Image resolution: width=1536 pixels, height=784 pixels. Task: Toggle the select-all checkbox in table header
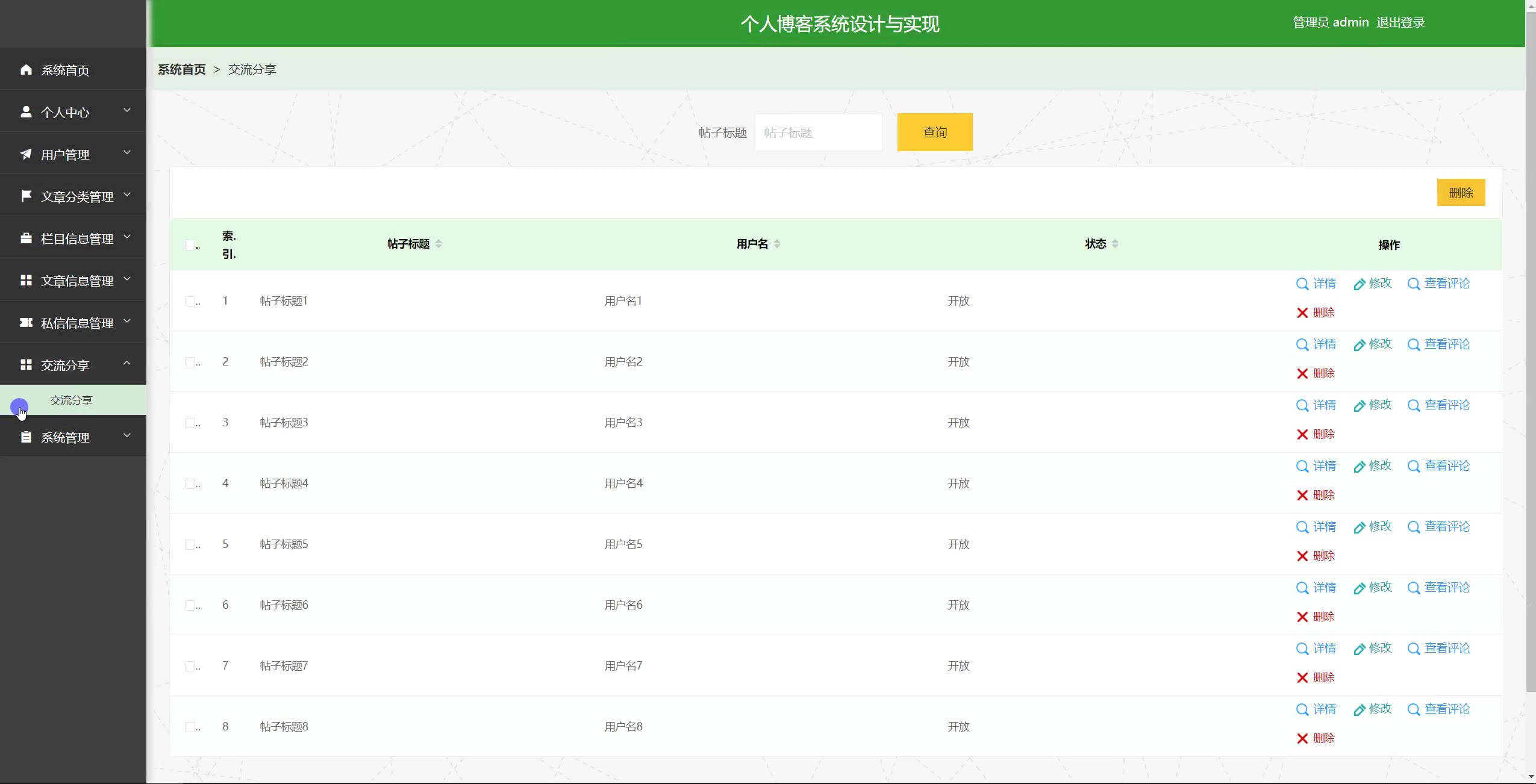[x=190, y=244]
